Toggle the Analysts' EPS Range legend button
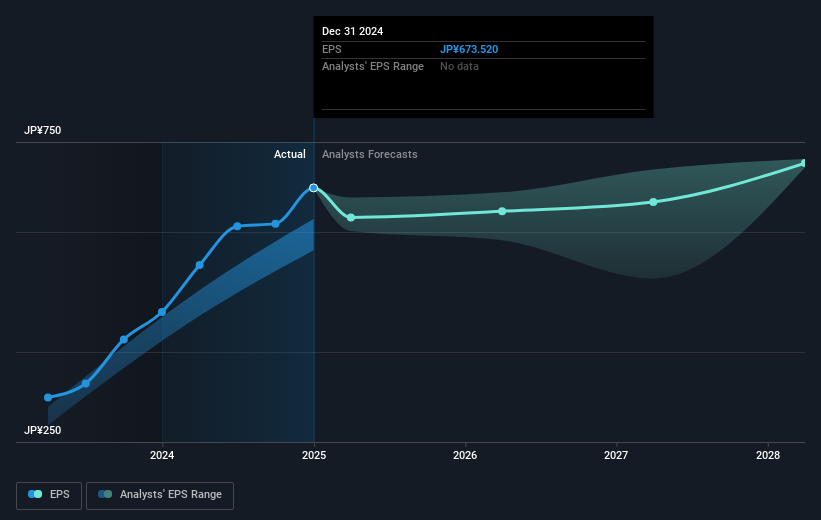Image resolution: width=821 pixels, height=520 pixels. tap(160, 495)
